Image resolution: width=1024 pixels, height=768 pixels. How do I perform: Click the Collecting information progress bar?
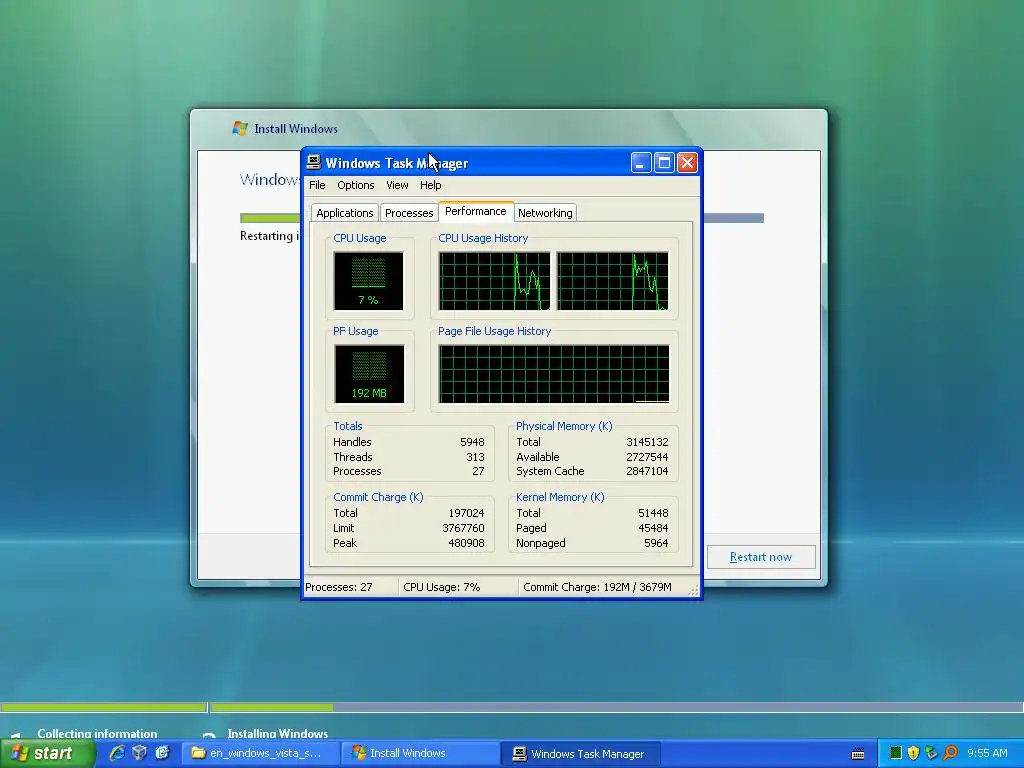tap(104, 707)
